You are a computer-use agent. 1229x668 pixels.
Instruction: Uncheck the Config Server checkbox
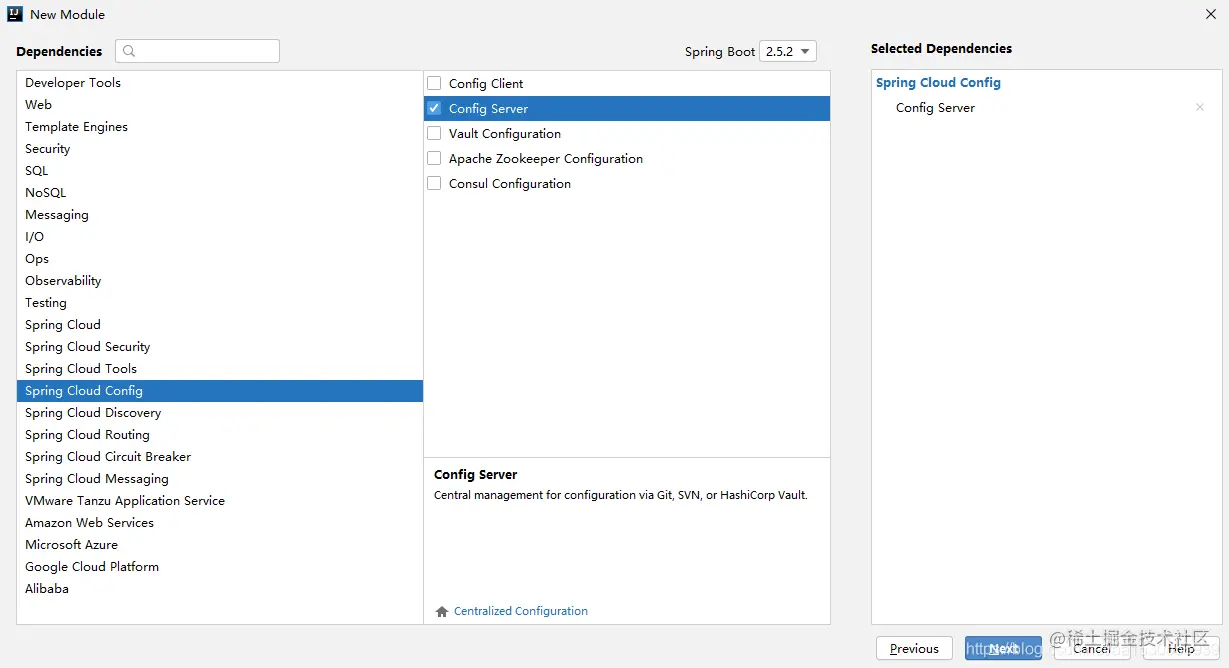(x=434, y=108)
